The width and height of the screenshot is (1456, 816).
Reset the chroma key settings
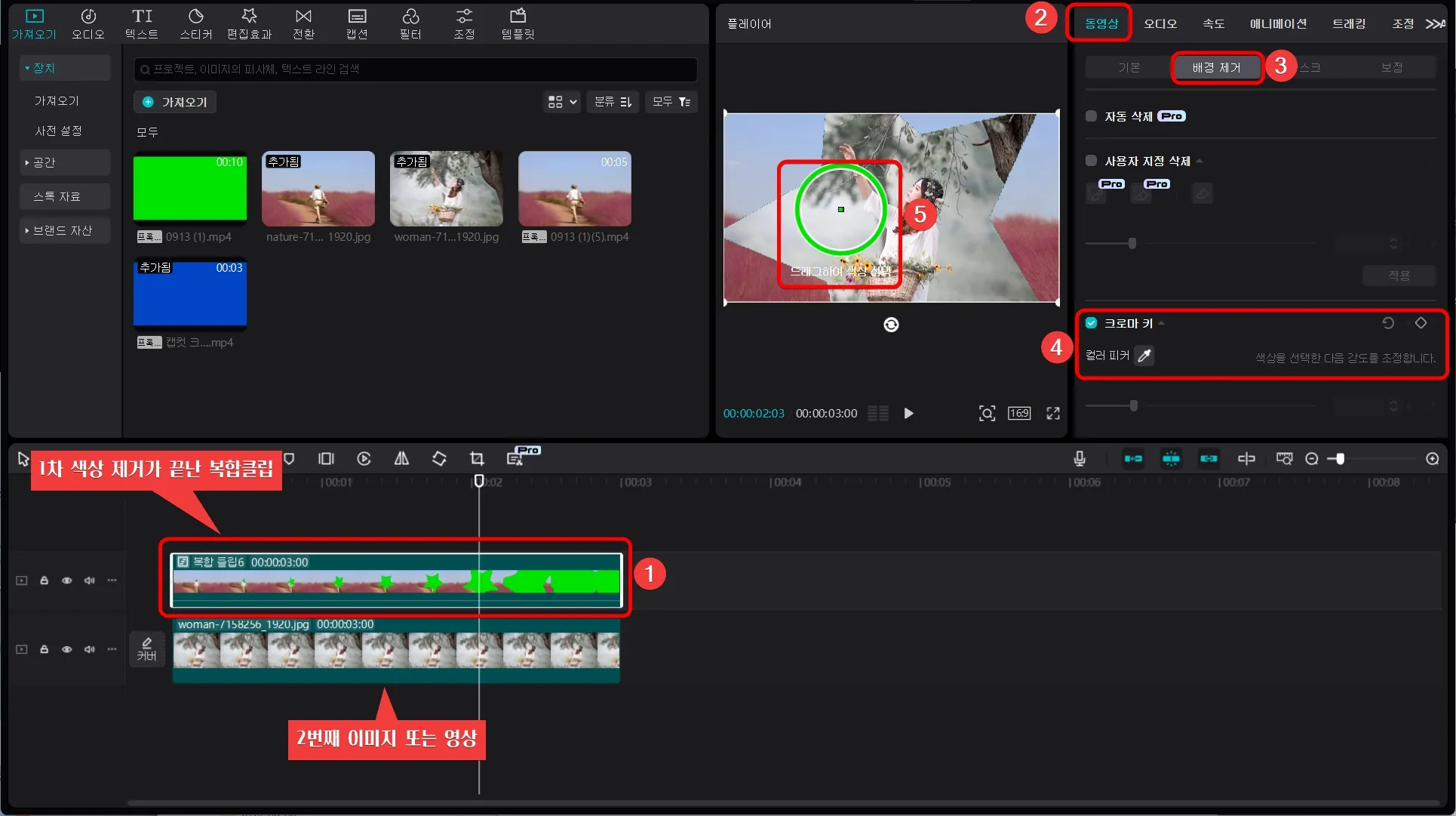coord(1387,323)
